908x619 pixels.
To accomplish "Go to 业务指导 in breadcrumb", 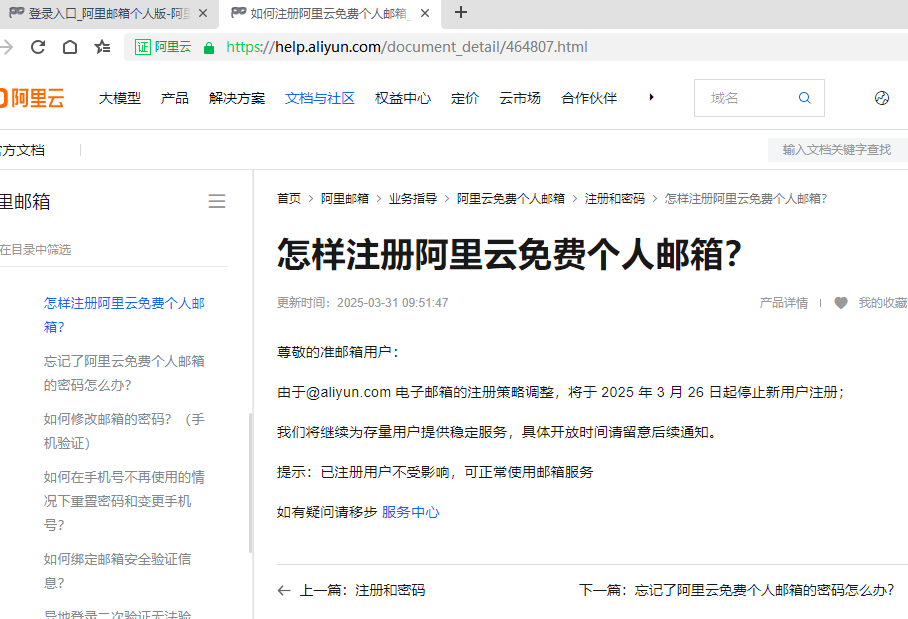I will (413, 199).
